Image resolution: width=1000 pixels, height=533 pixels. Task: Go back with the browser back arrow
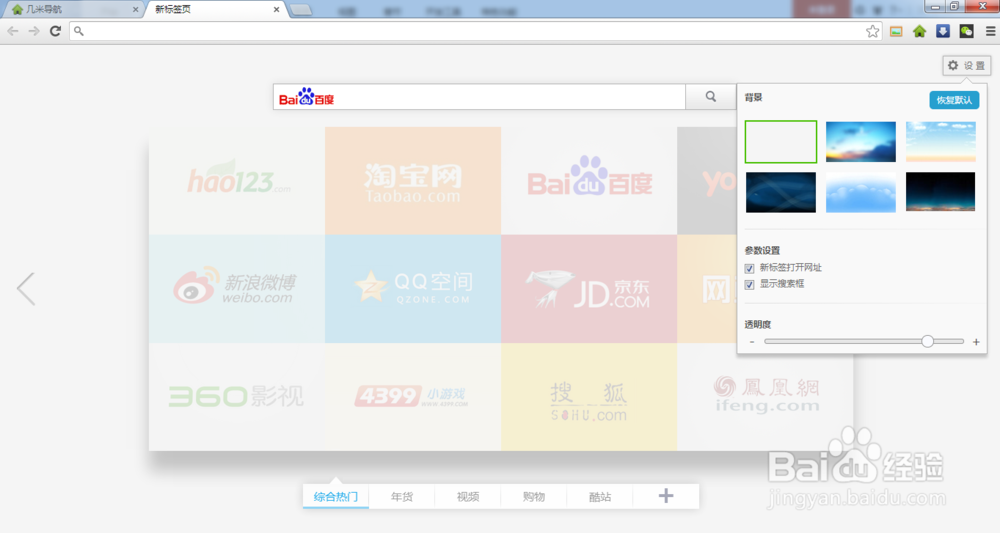(x=13, y=31)
